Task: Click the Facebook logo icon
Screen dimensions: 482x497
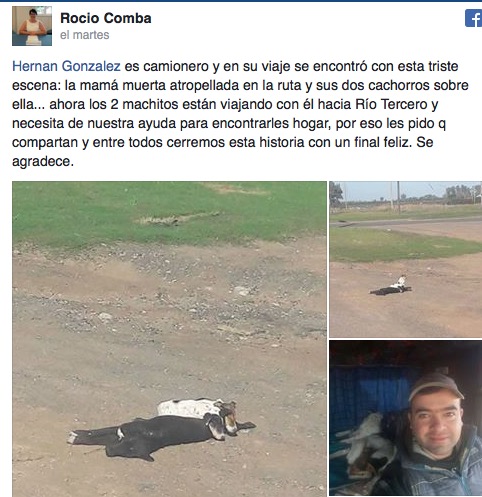Action: tap(474, 18)
